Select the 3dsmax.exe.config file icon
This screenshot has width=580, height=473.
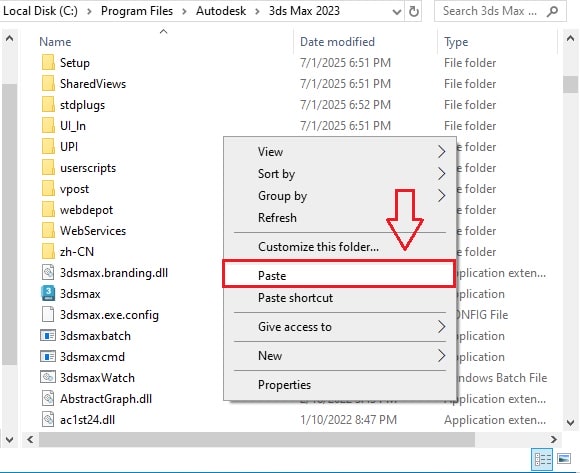(x=48, y=314)
